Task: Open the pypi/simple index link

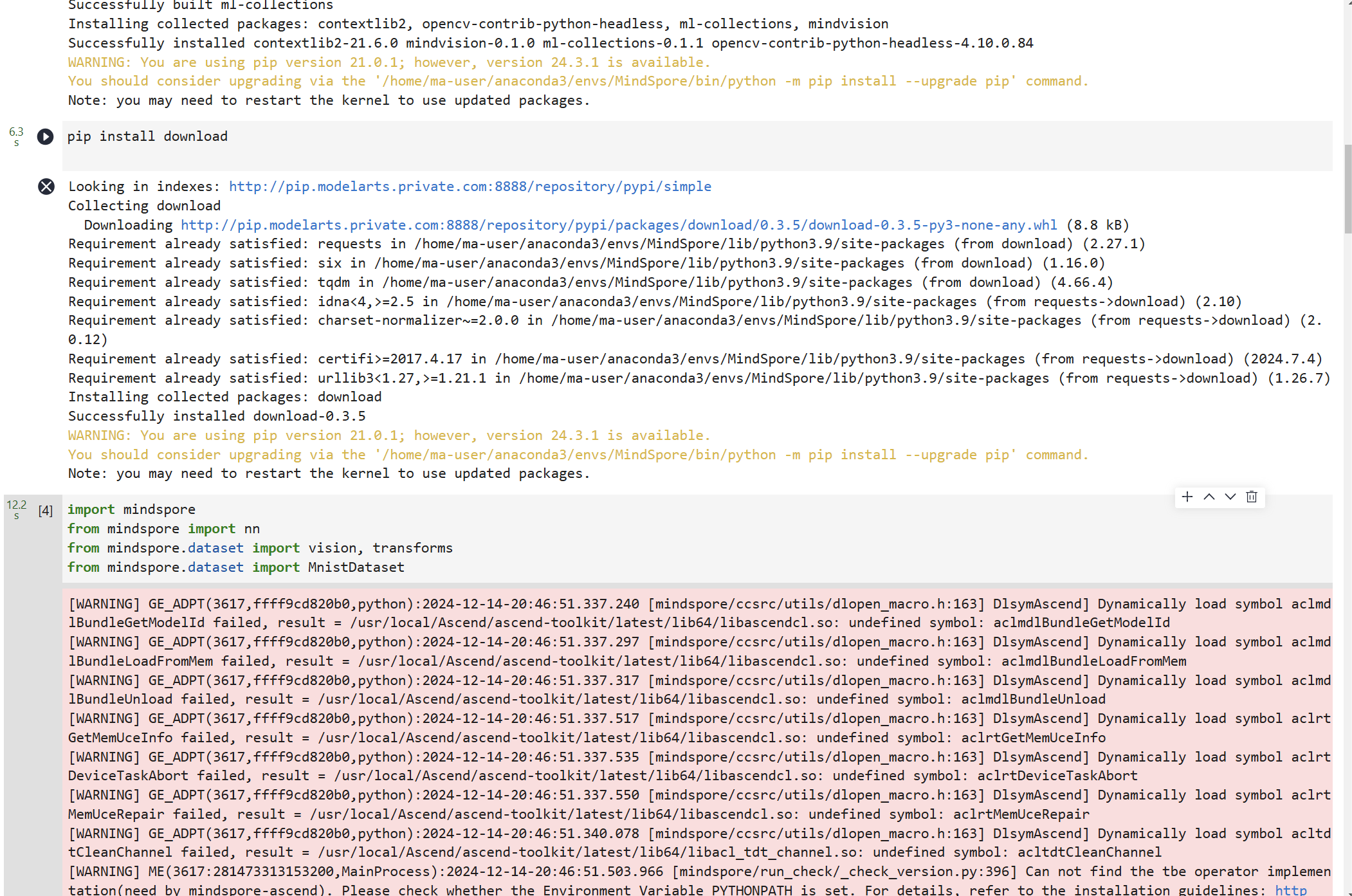Action: point(470,187)
